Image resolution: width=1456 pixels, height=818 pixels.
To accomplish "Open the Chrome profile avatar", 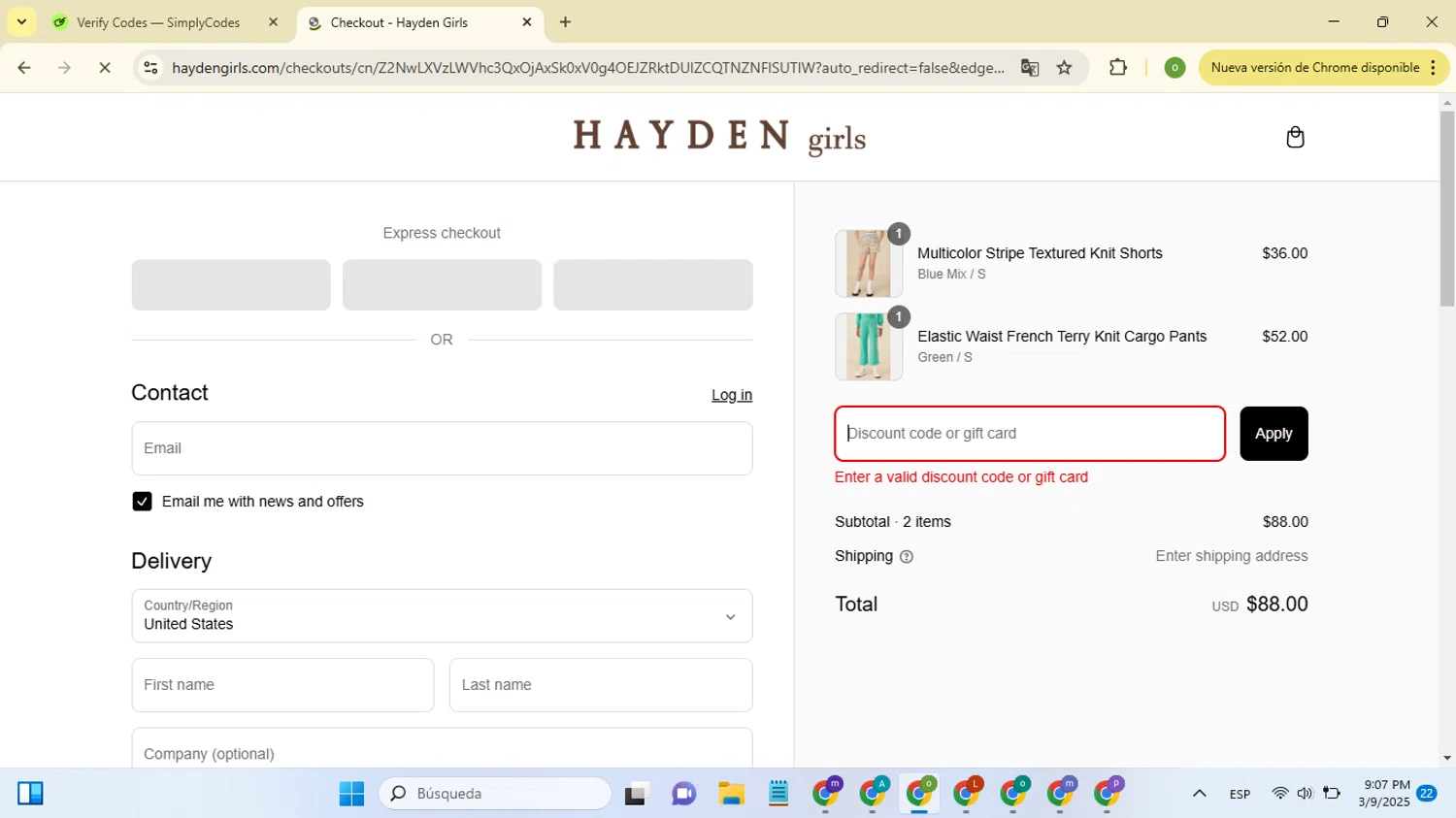I will pyautogui.click(x=1175, y=68).
